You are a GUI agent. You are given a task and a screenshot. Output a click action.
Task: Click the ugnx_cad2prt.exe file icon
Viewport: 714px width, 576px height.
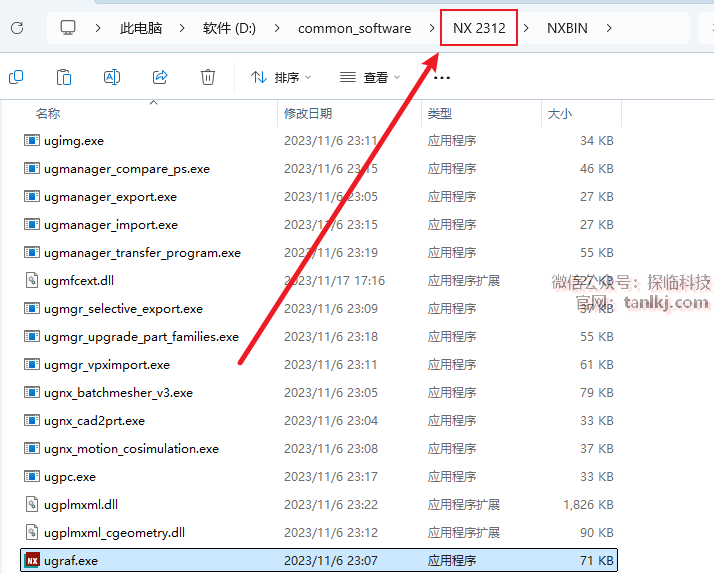32,420
